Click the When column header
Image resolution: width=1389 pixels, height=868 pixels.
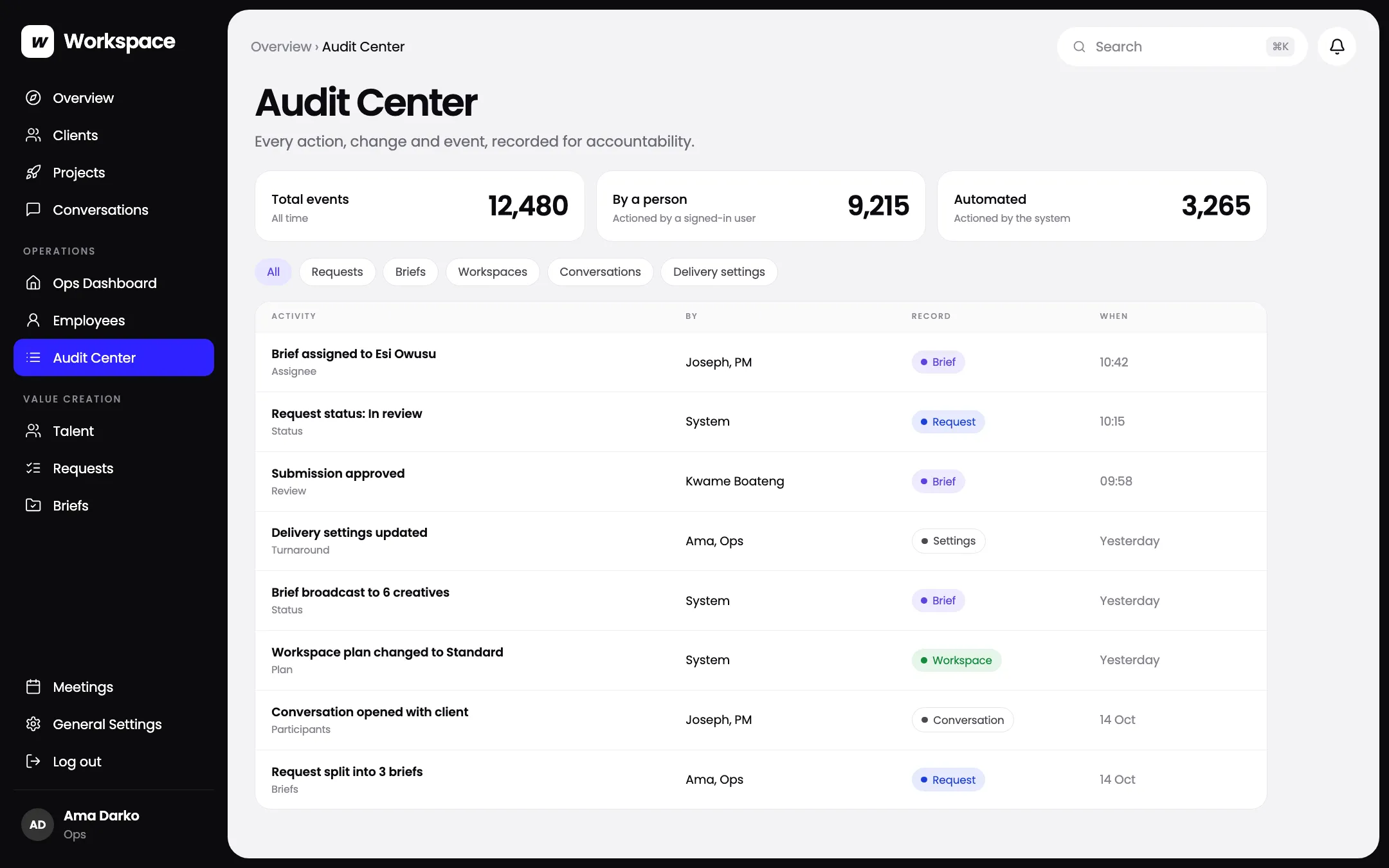[1114, 316]
